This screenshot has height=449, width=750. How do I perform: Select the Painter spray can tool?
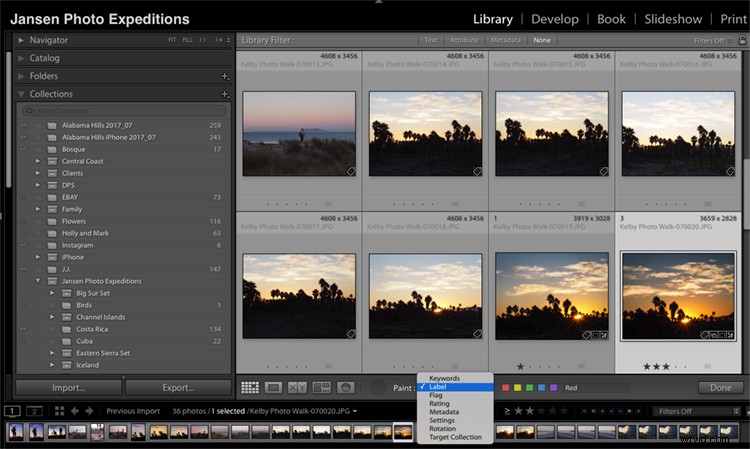(x=377, y=387)
